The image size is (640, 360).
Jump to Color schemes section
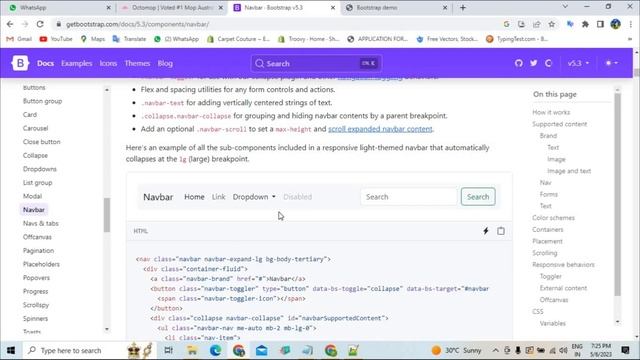[x=553, y=218]
